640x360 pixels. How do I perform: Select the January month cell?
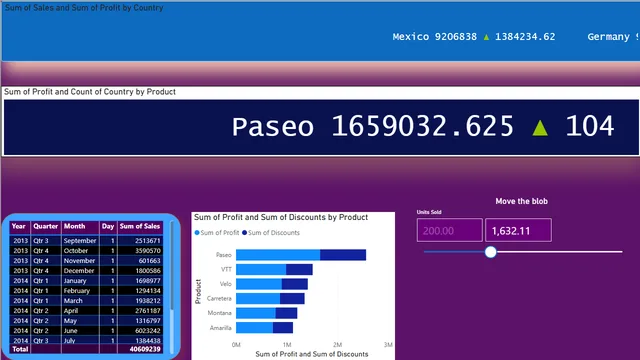[80, 281]
